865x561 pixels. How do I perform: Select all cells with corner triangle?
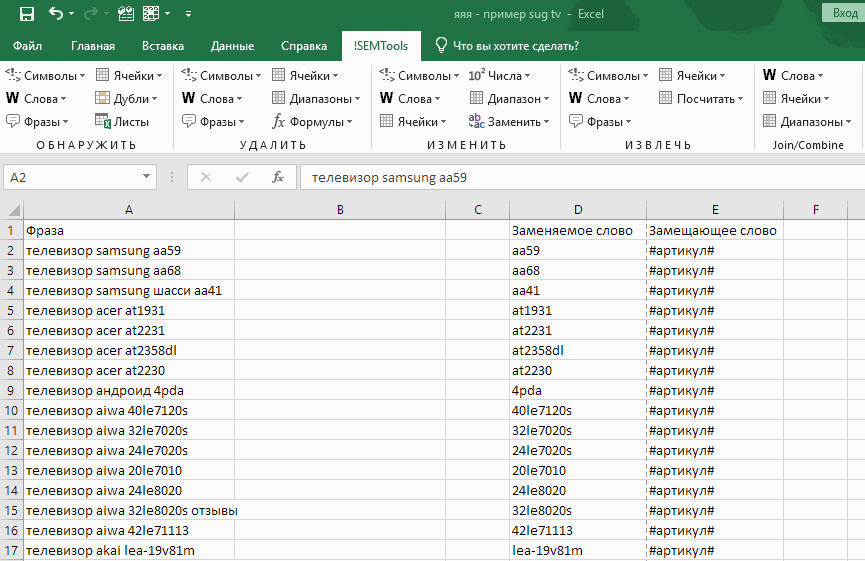[12, 210]
